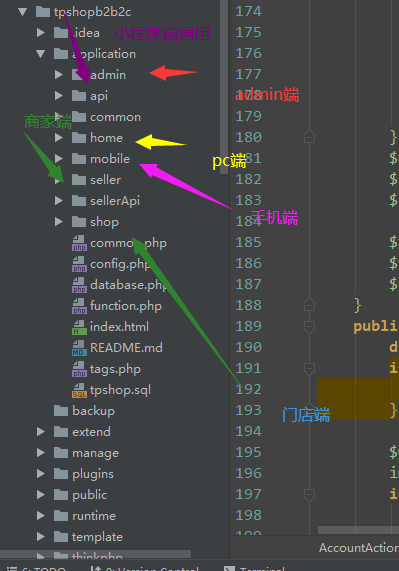Open the tags.php file icon
Viewport: 399px width, 571px height.
(x=79, y=369)
